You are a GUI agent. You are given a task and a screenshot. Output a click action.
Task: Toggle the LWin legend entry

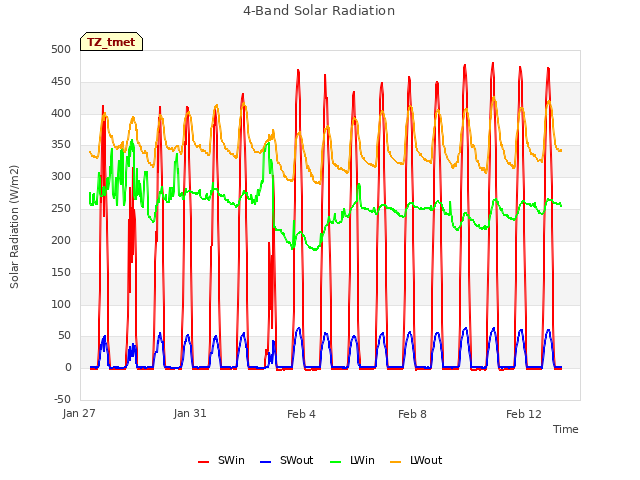[352, 460]
